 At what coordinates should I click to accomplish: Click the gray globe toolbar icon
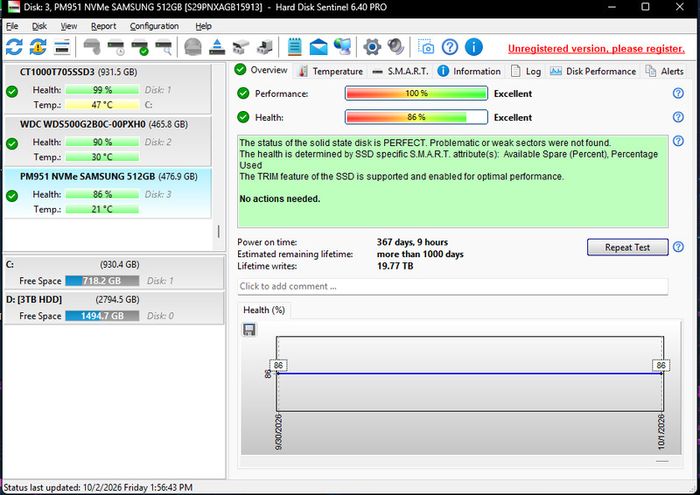pos(193,47)
